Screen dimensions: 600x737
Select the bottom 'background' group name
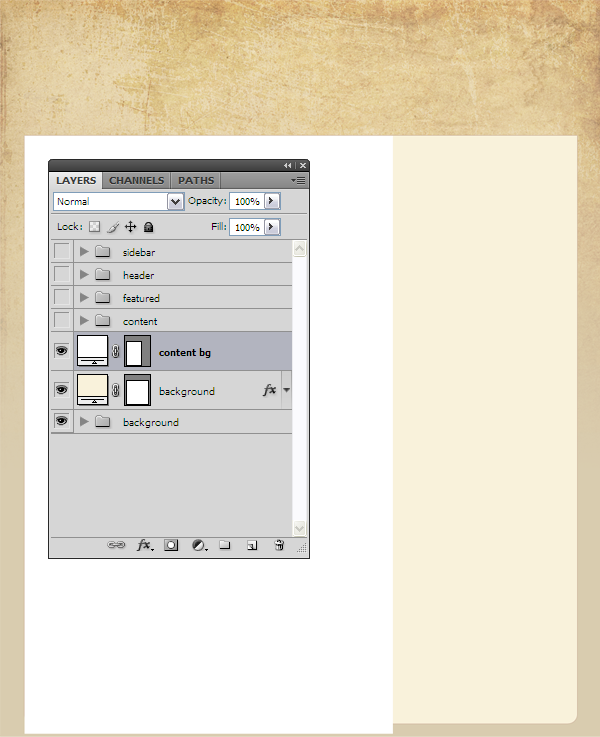coord(150,423)
